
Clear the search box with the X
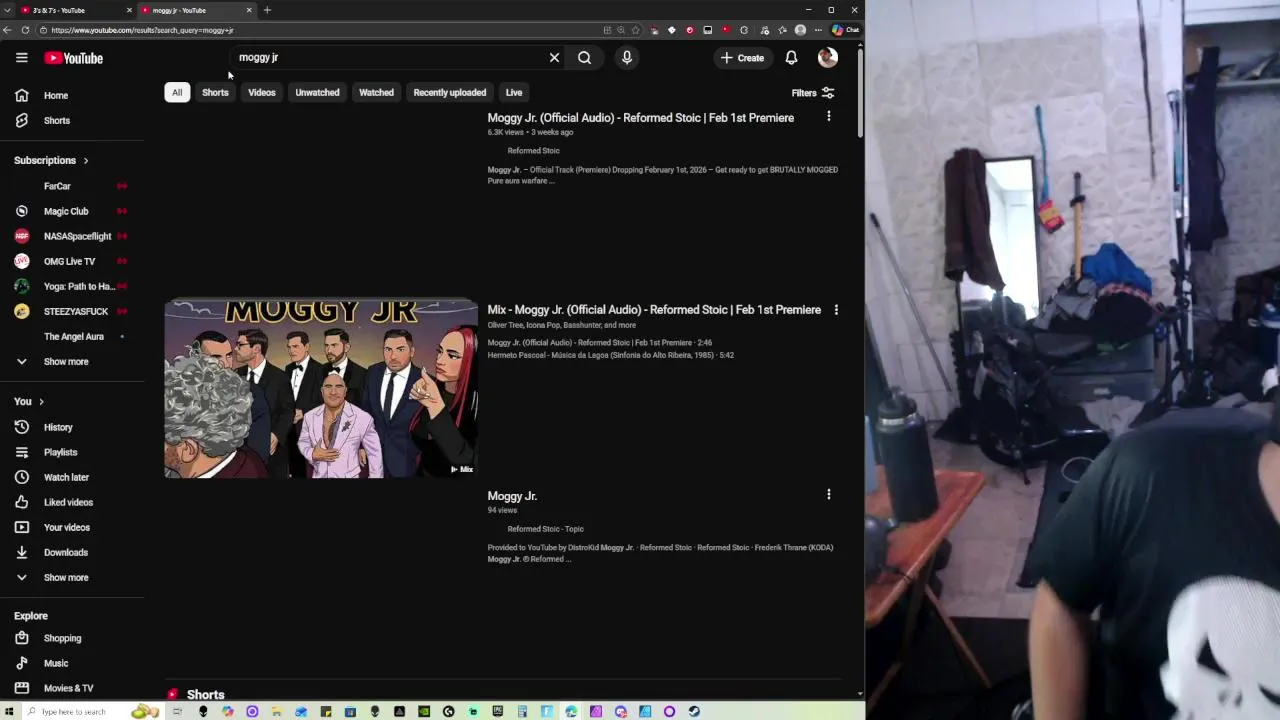click(x=554, y=58)
